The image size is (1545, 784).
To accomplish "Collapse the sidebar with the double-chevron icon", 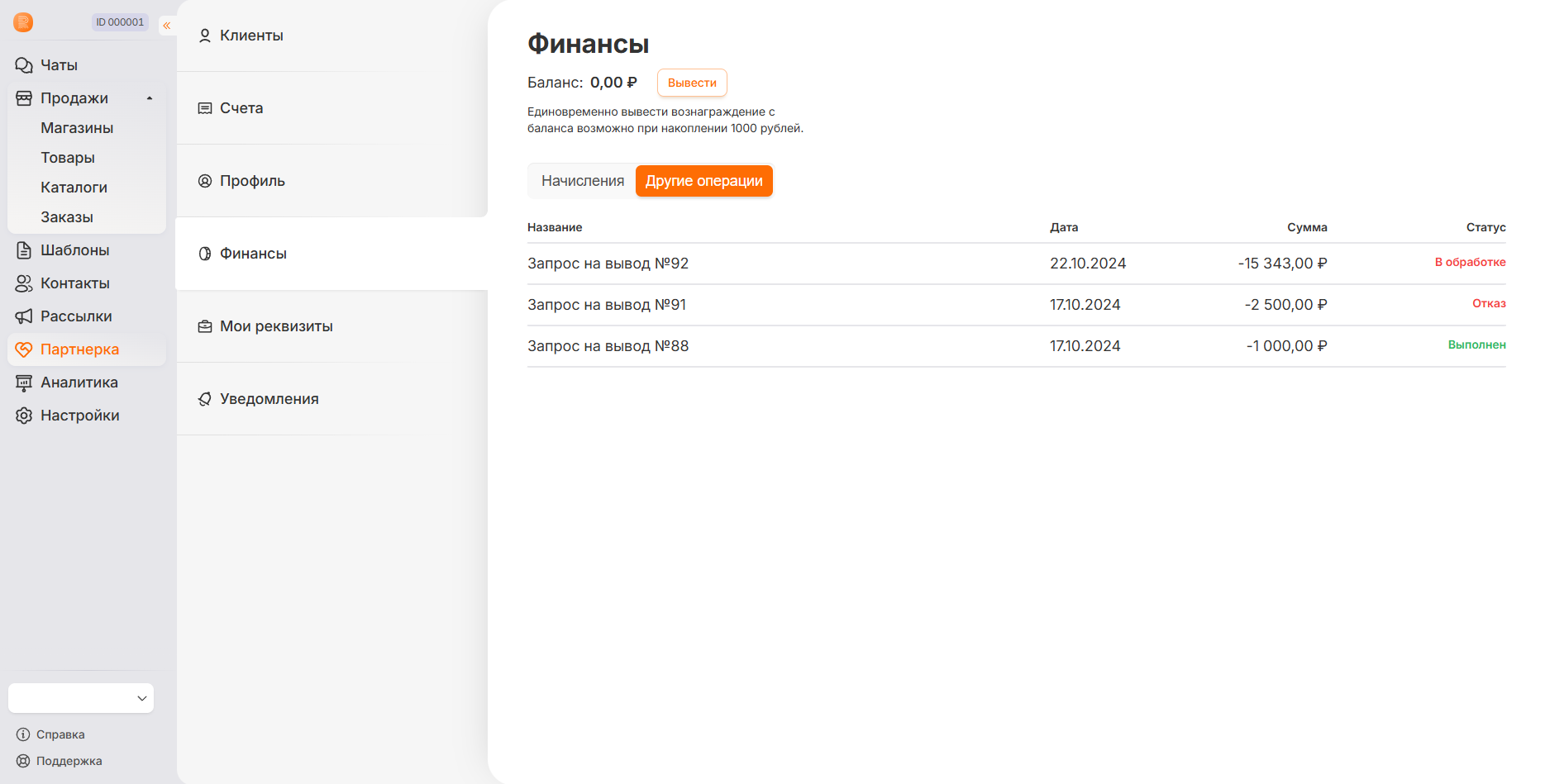I will 167,26.
